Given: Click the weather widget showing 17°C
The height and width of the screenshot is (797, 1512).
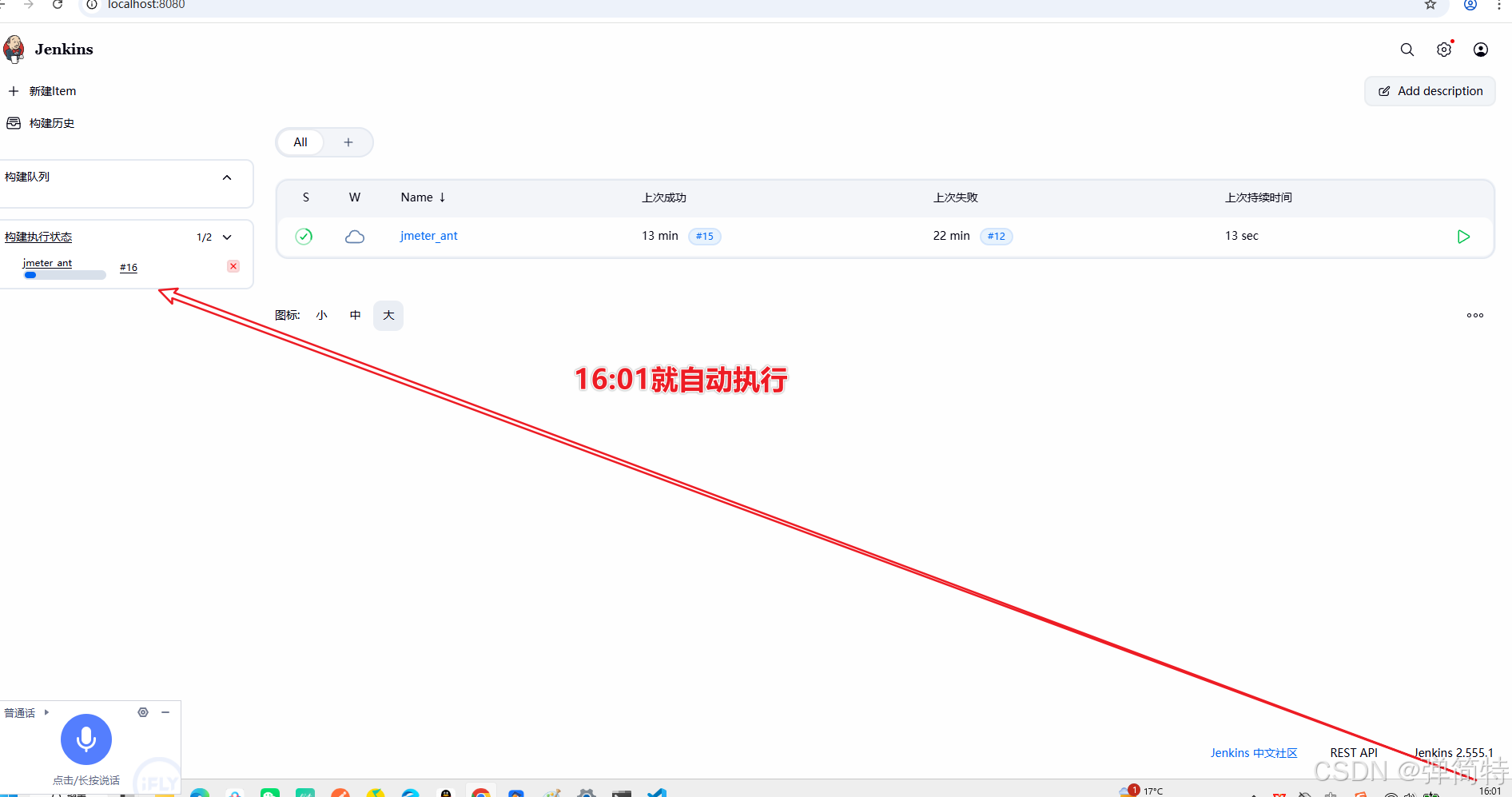Looking at the screenshot, I should 1141,791.
